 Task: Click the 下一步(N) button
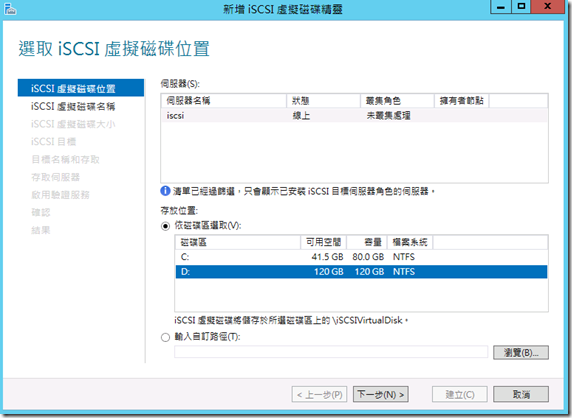pos(380,394)
